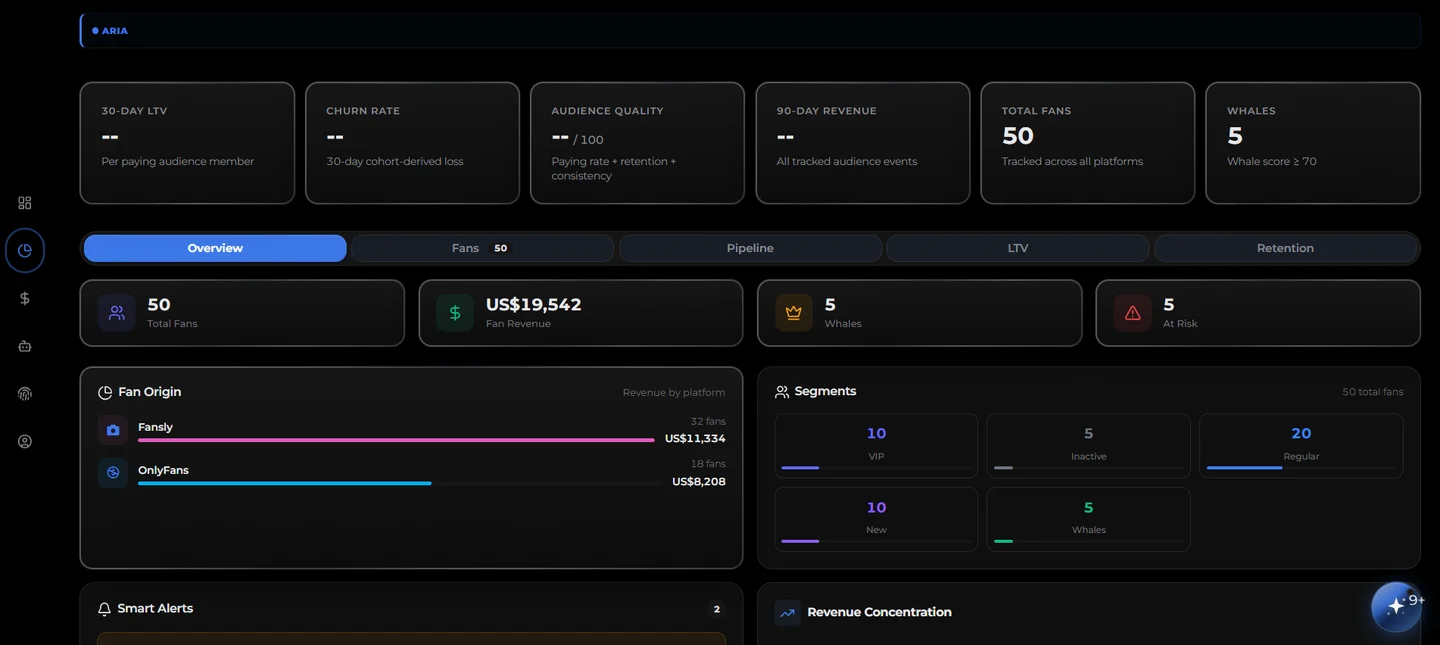
Task: Open the Audience Quality metric card
Action: (637, 143)
